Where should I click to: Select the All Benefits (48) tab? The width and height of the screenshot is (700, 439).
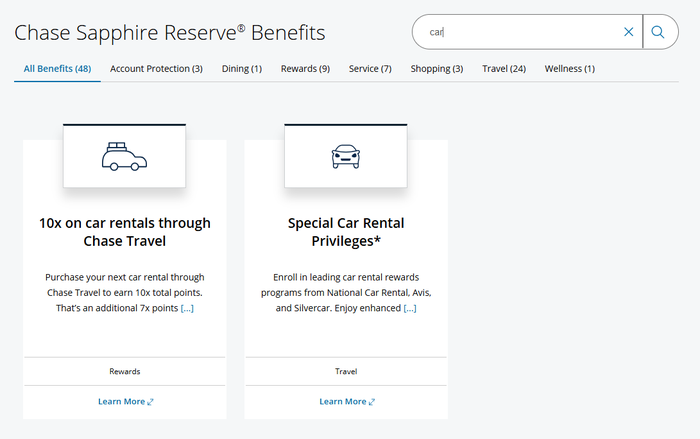click(57, 69)
